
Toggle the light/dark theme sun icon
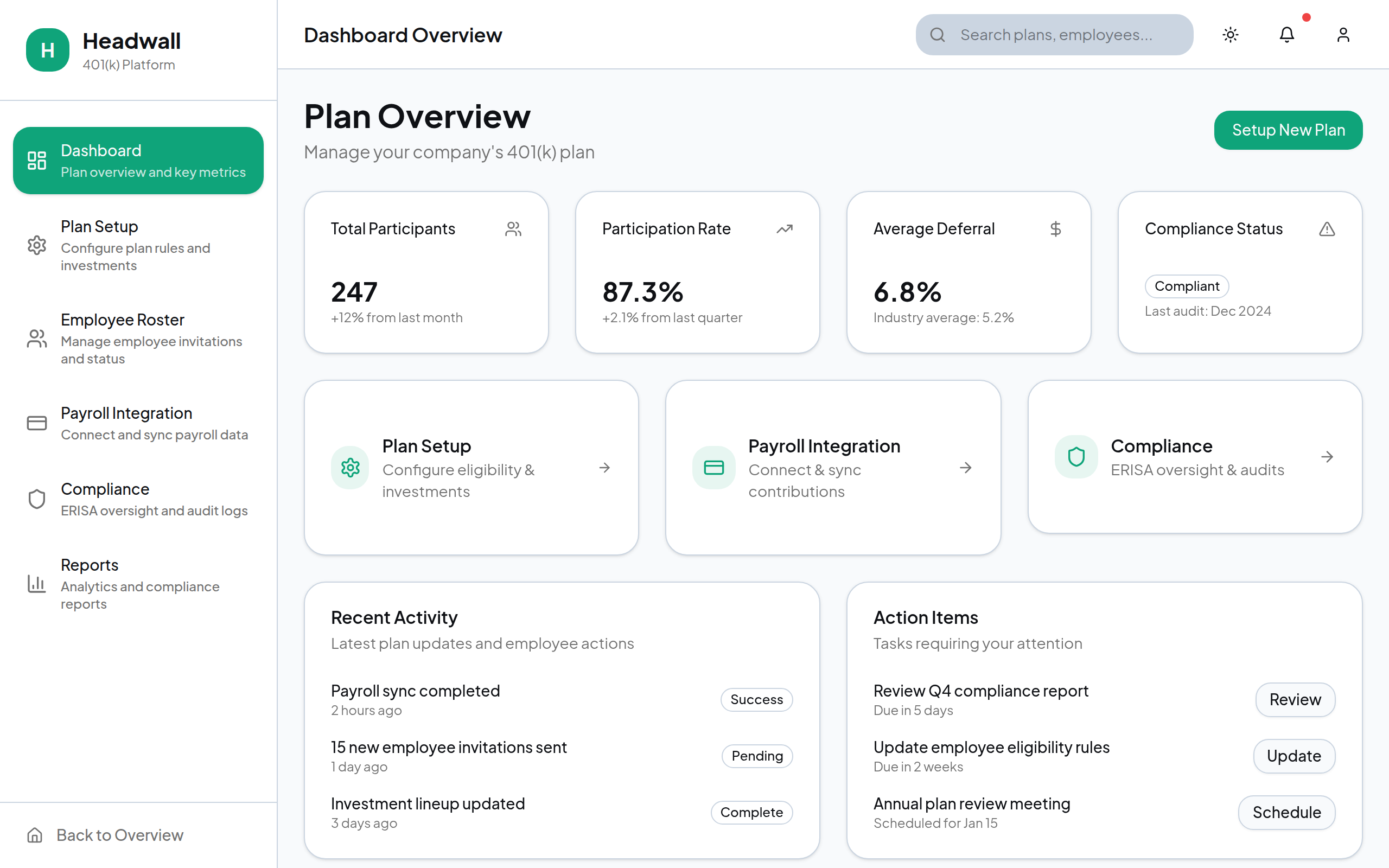tap(1230, 35)
